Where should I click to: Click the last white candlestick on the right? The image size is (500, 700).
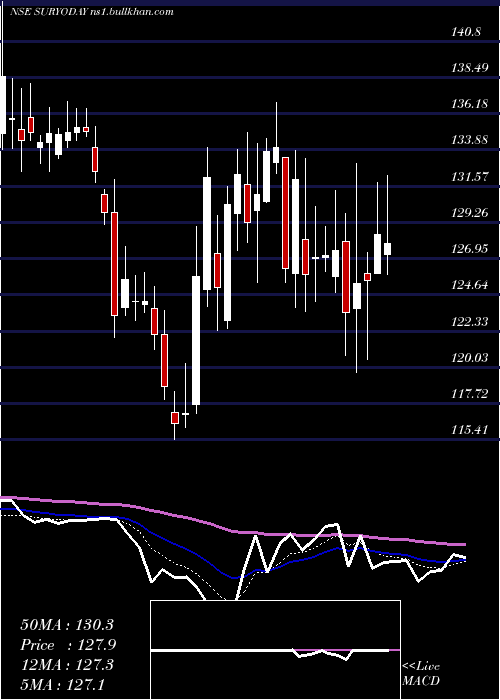(388, 249)
